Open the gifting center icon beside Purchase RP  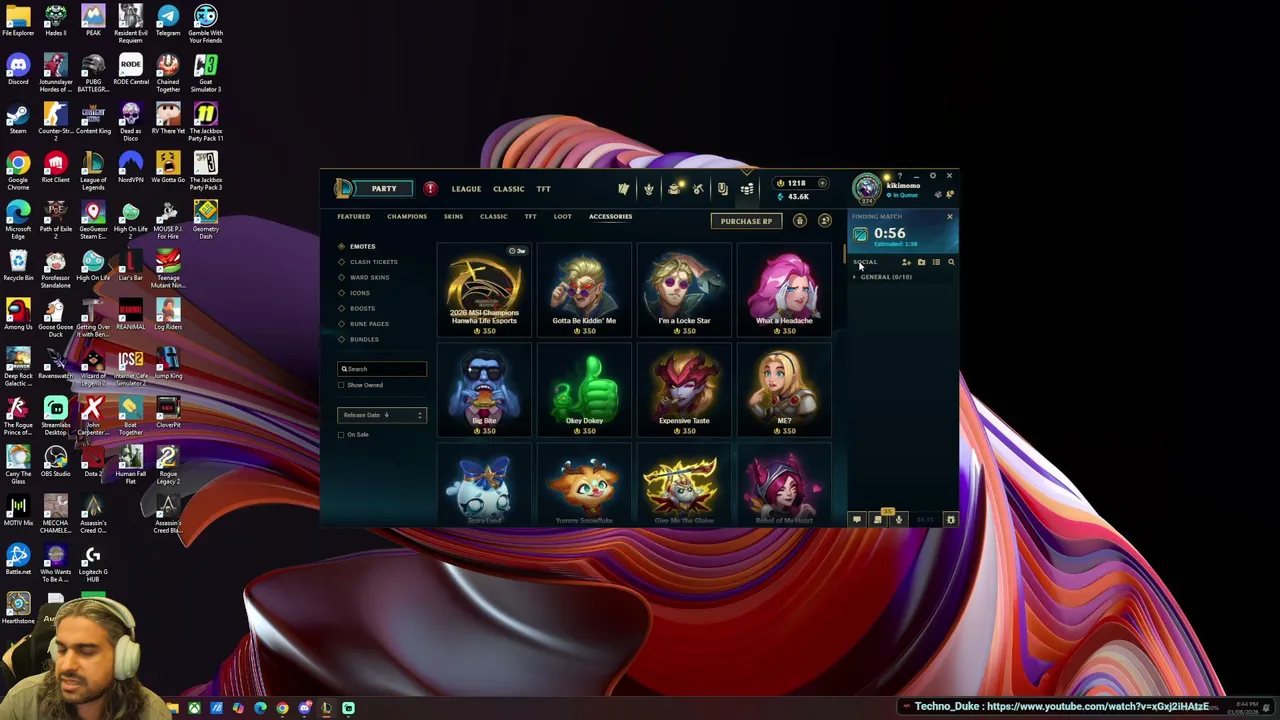tap(799, 221)
